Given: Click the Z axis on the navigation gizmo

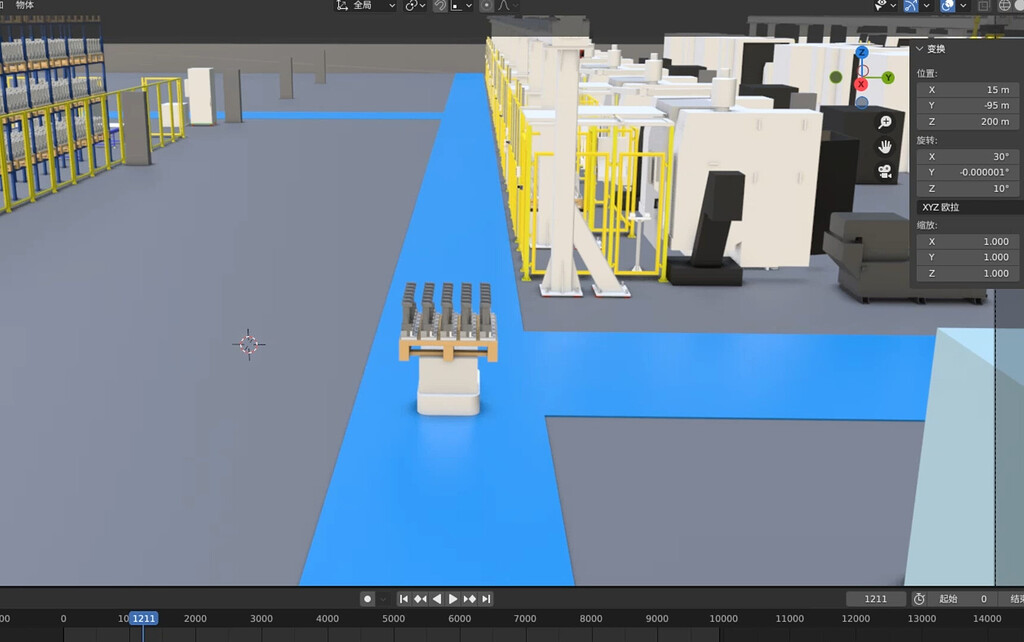Looking at the screenshot, I should pos(862,52).
